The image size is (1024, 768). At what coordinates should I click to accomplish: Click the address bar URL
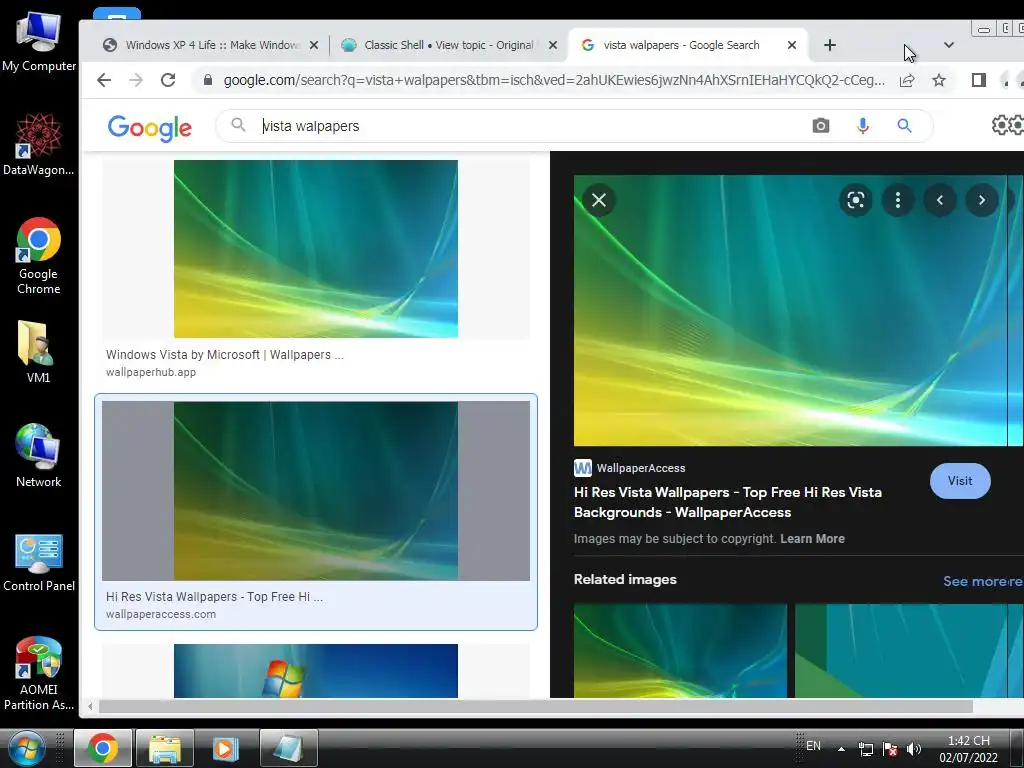click(x=554, y=80)
